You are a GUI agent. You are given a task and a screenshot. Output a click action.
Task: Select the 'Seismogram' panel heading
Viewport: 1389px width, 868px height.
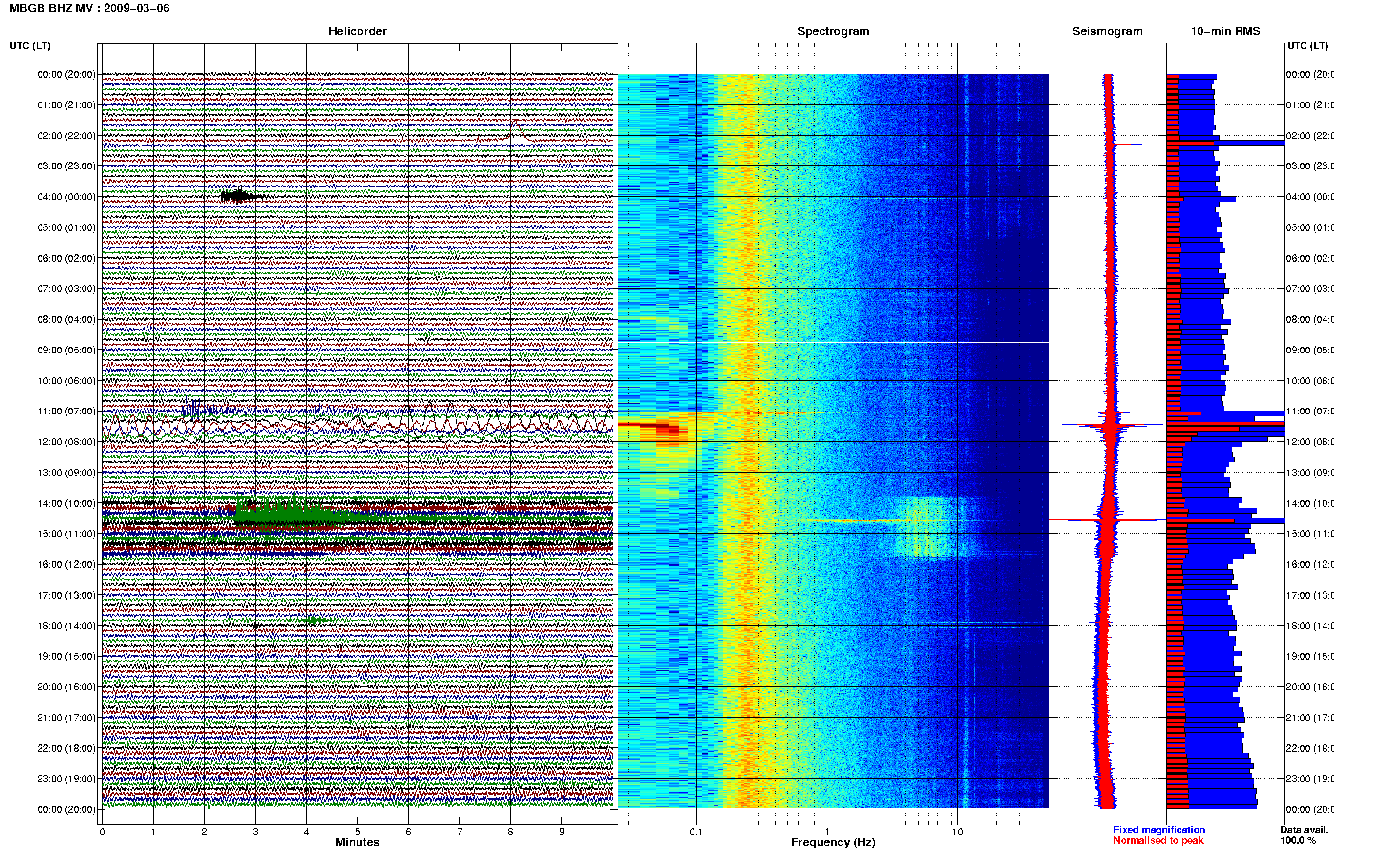pyautogui.click(x=1107, y=31)
